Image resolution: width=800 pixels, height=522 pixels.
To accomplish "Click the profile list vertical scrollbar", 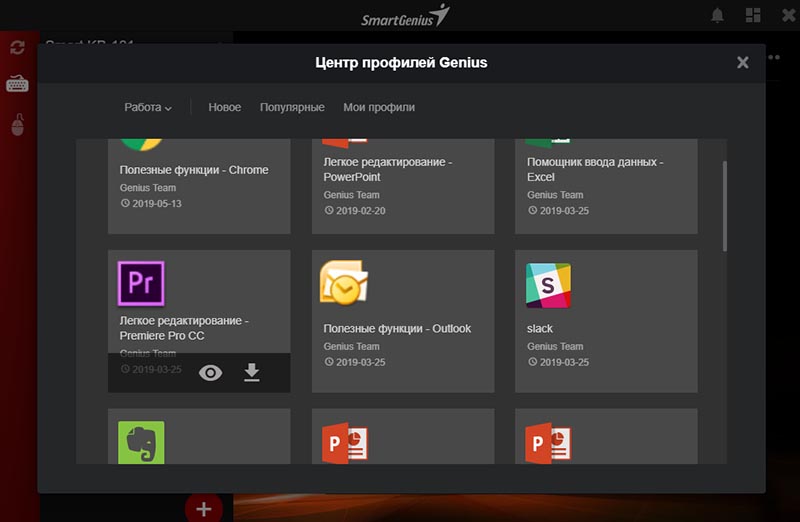I will tap(724, 206).
